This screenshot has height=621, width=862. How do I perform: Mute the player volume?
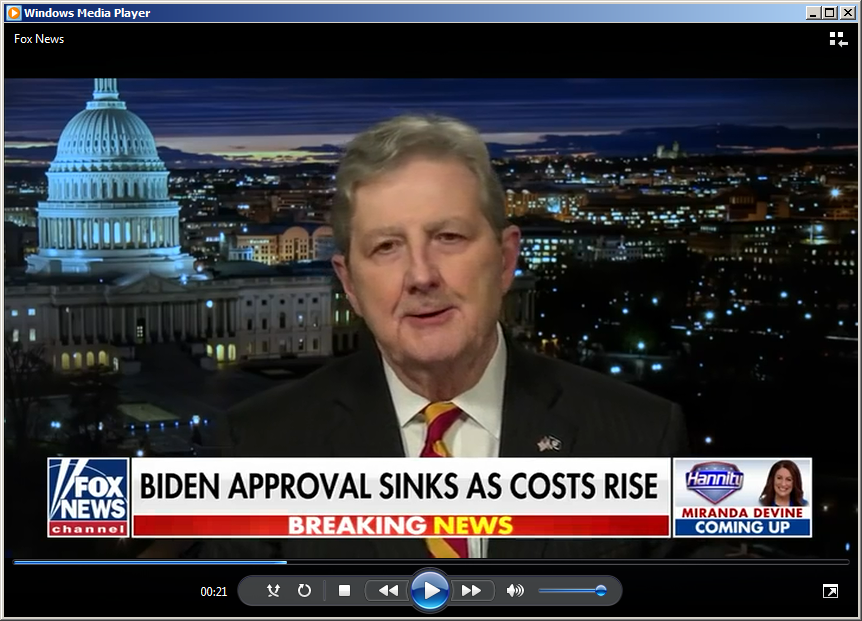(515, 591)
